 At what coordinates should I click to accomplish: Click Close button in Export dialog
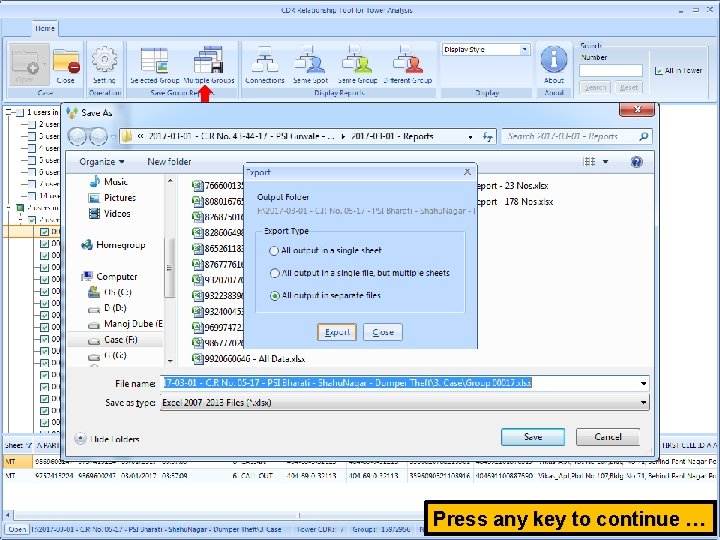click(x=382, y=332)
